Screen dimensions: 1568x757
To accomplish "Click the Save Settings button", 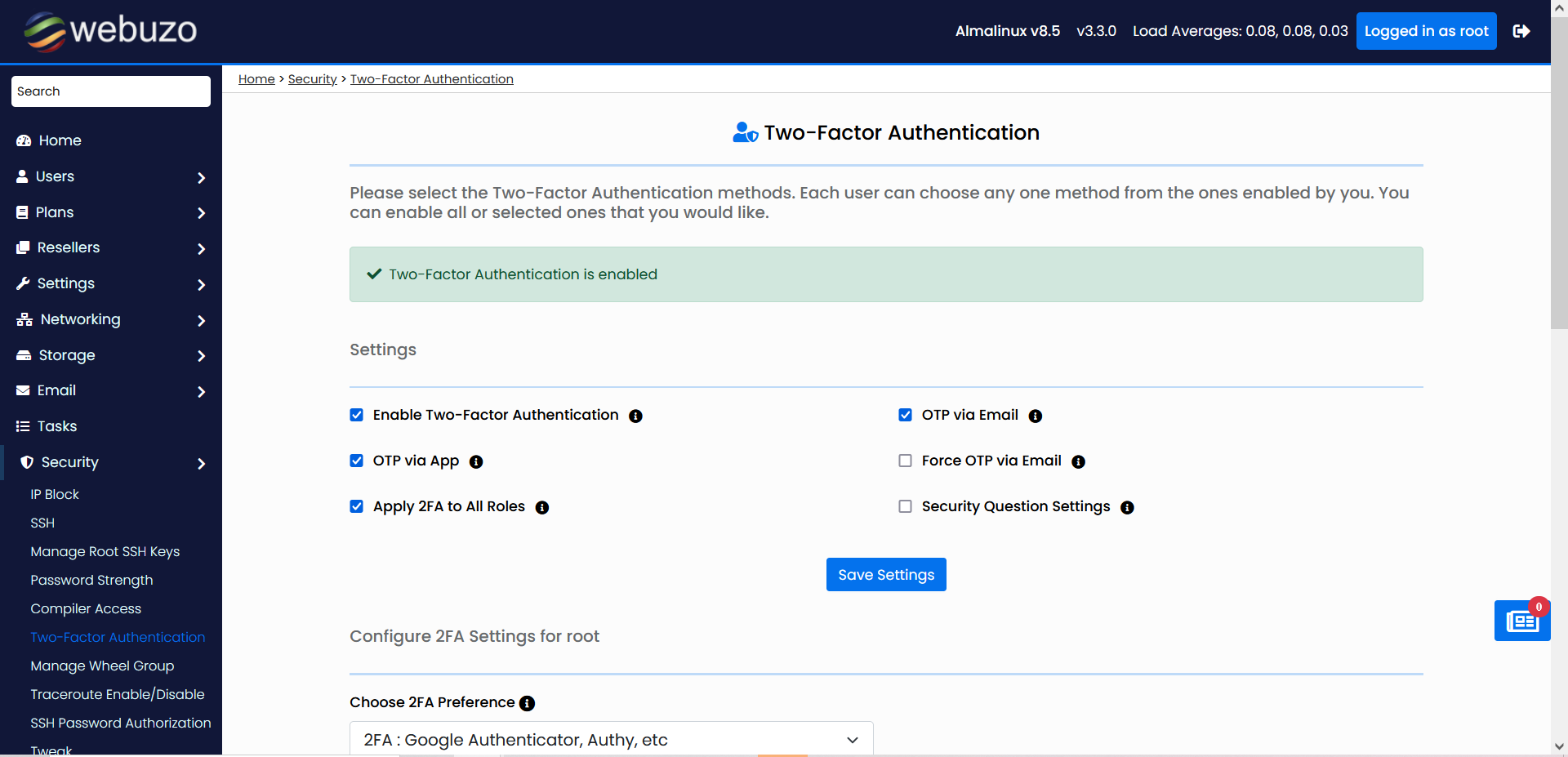I will (885, 575).
